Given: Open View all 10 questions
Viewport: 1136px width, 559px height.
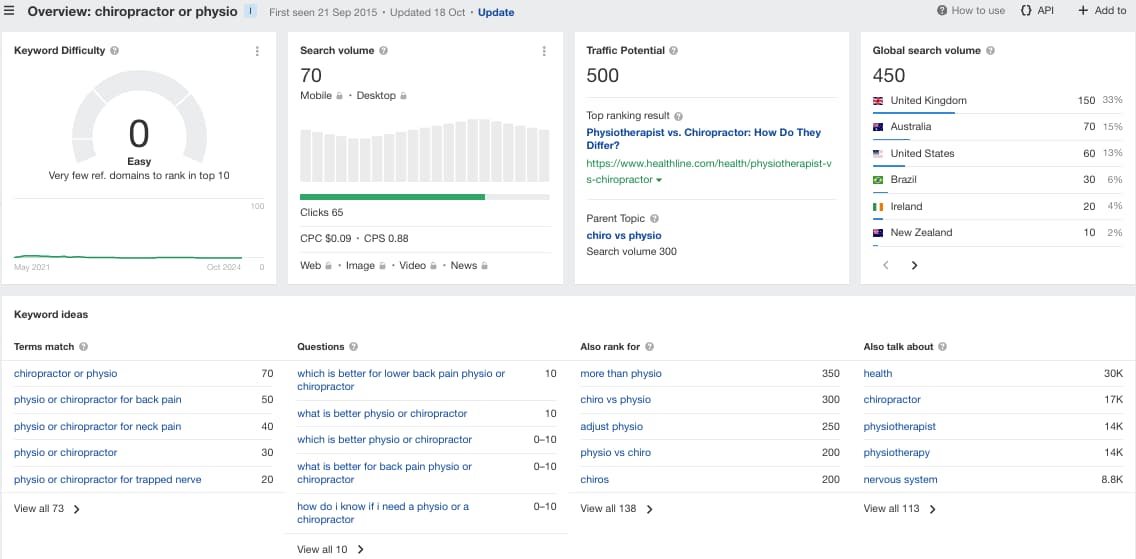Looking at the screenshot, I should (x=330, y=550).
